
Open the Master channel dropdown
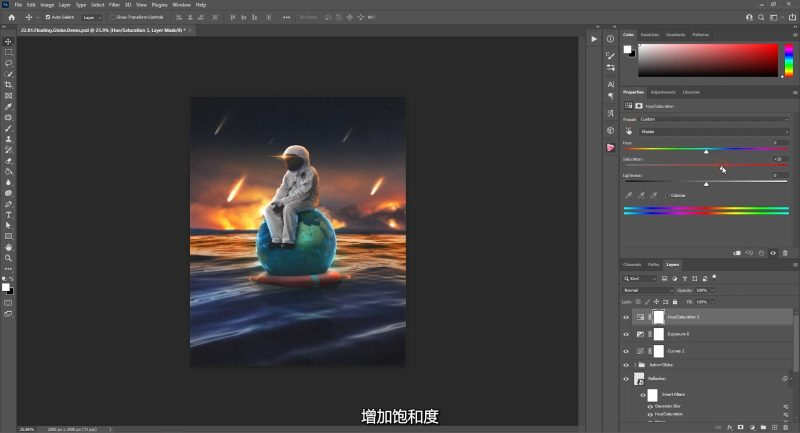pos(714,132)
